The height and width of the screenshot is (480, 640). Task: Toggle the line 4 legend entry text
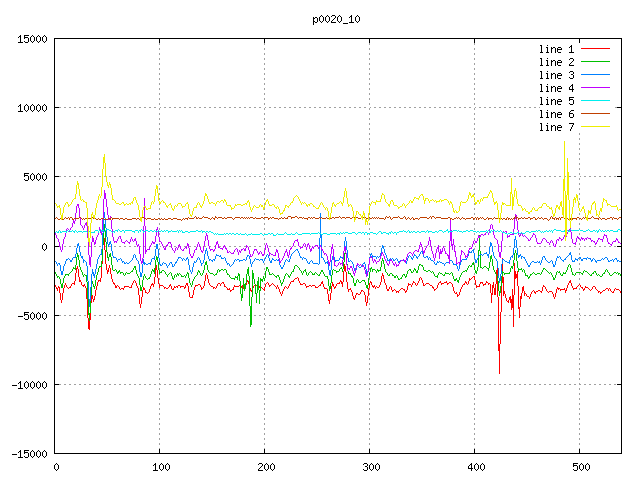(x=556, y=88)
